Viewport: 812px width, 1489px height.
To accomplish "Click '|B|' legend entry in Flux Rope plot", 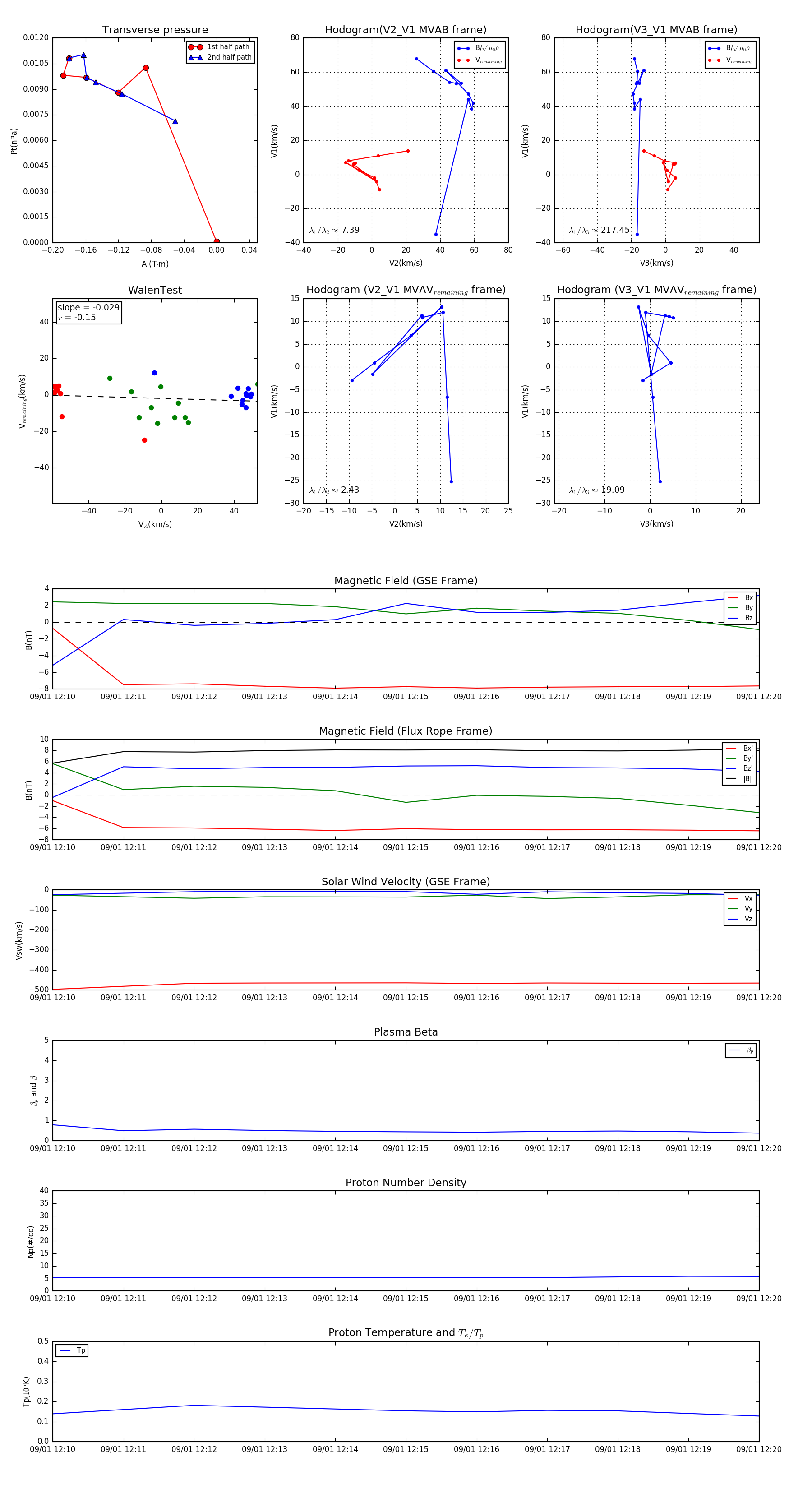I will click(739, 779).
